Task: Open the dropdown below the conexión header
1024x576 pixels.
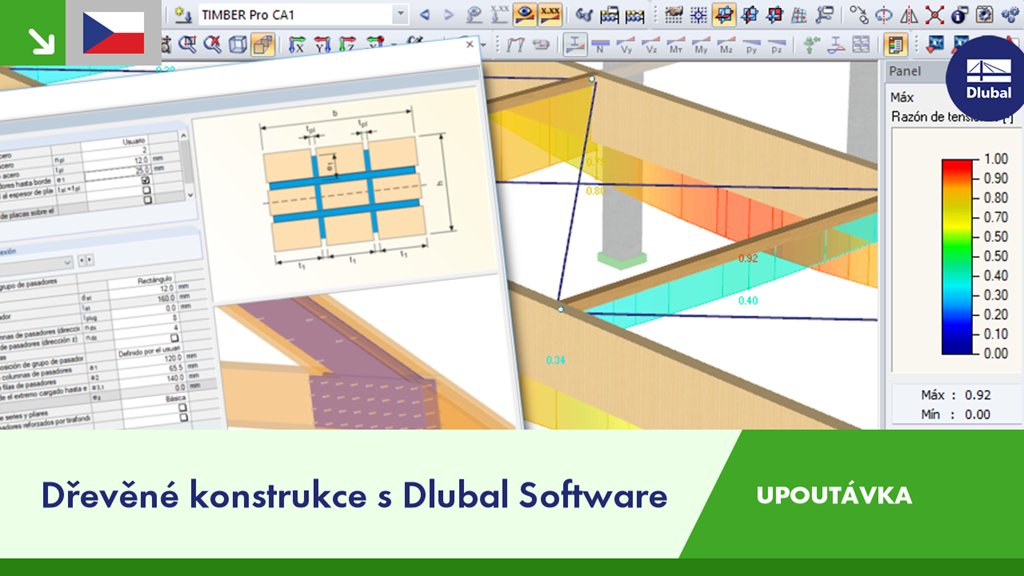Action: click(67, 263)
